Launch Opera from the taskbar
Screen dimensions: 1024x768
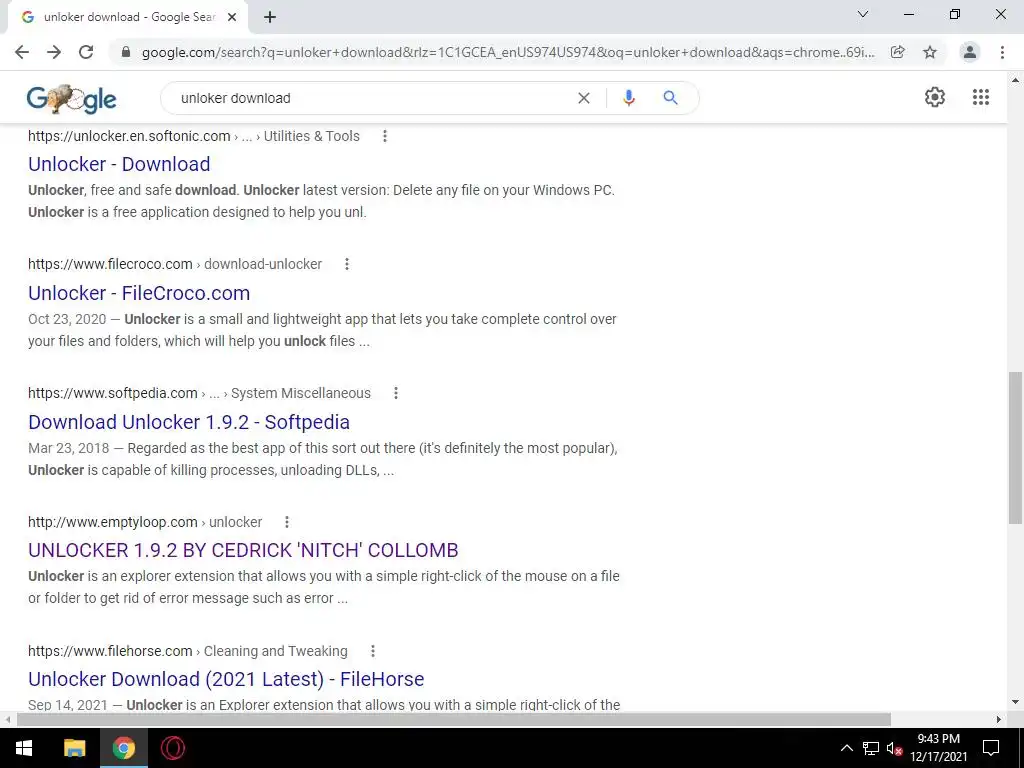pos(172,748)
